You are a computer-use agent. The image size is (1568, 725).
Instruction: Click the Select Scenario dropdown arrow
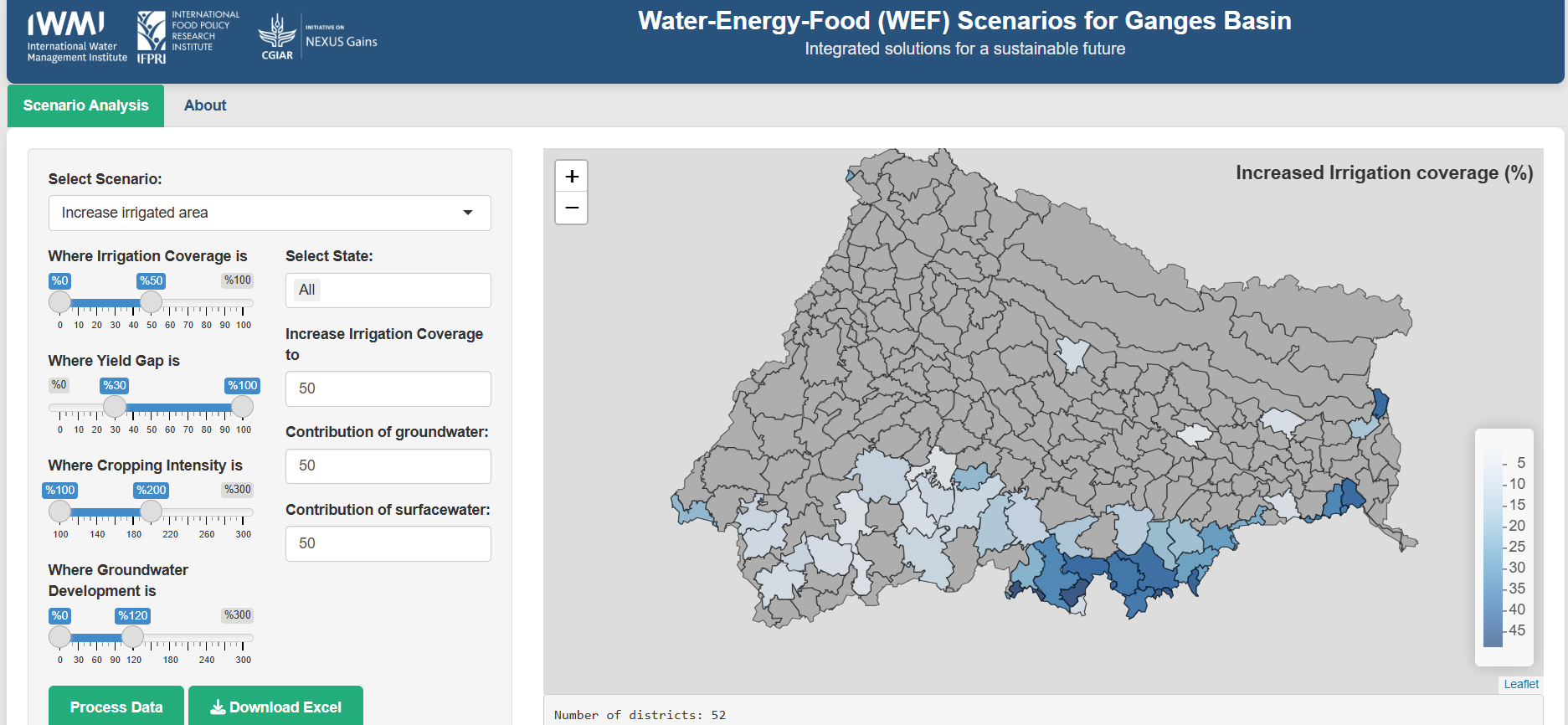pyautogui.click(x=469, y=213)
